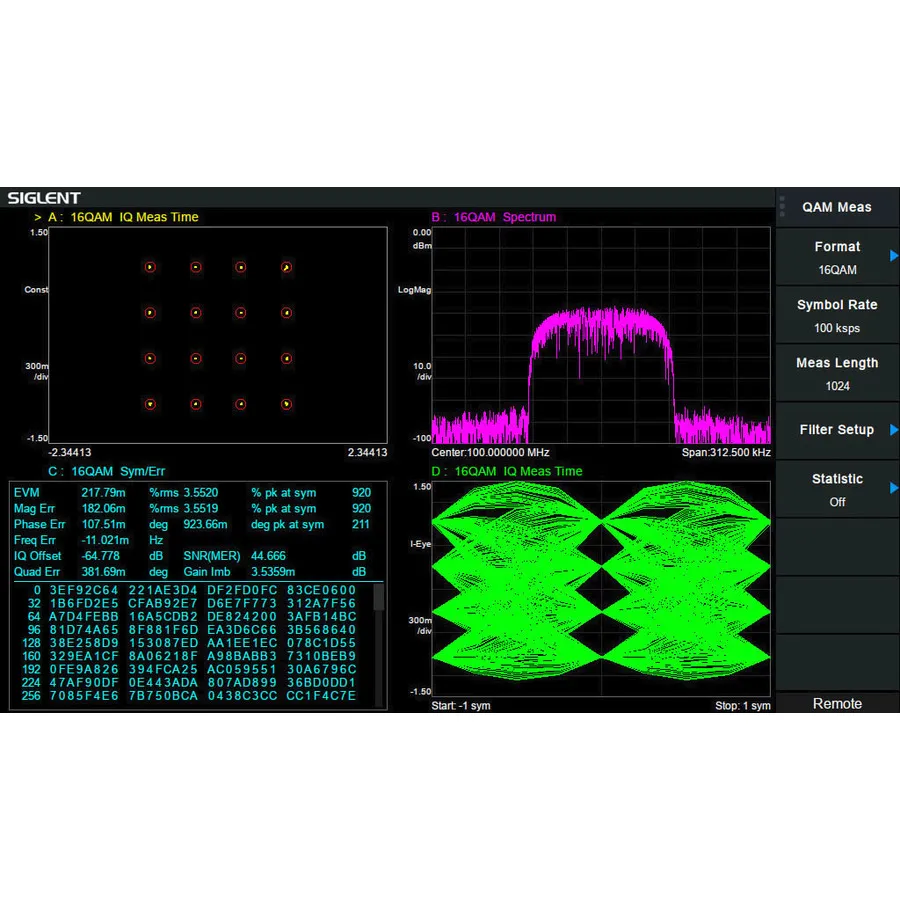Click the SIGLENT logo

click(43, 197)
